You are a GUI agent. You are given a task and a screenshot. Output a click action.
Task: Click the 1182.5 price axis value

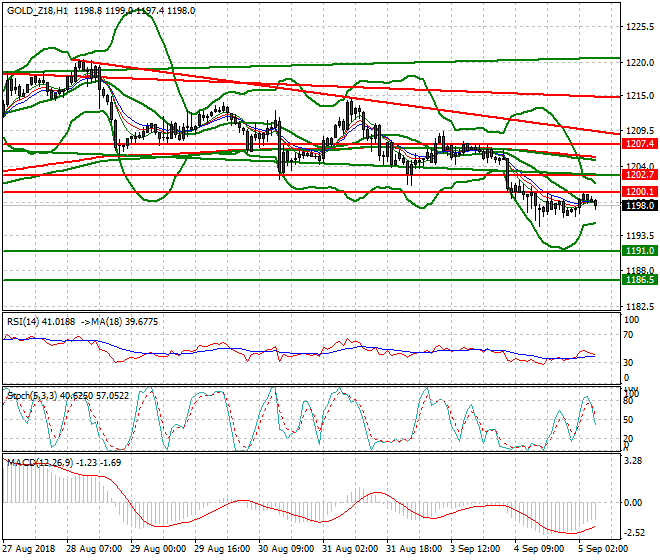pyautogui.click(x=640, y=306)
